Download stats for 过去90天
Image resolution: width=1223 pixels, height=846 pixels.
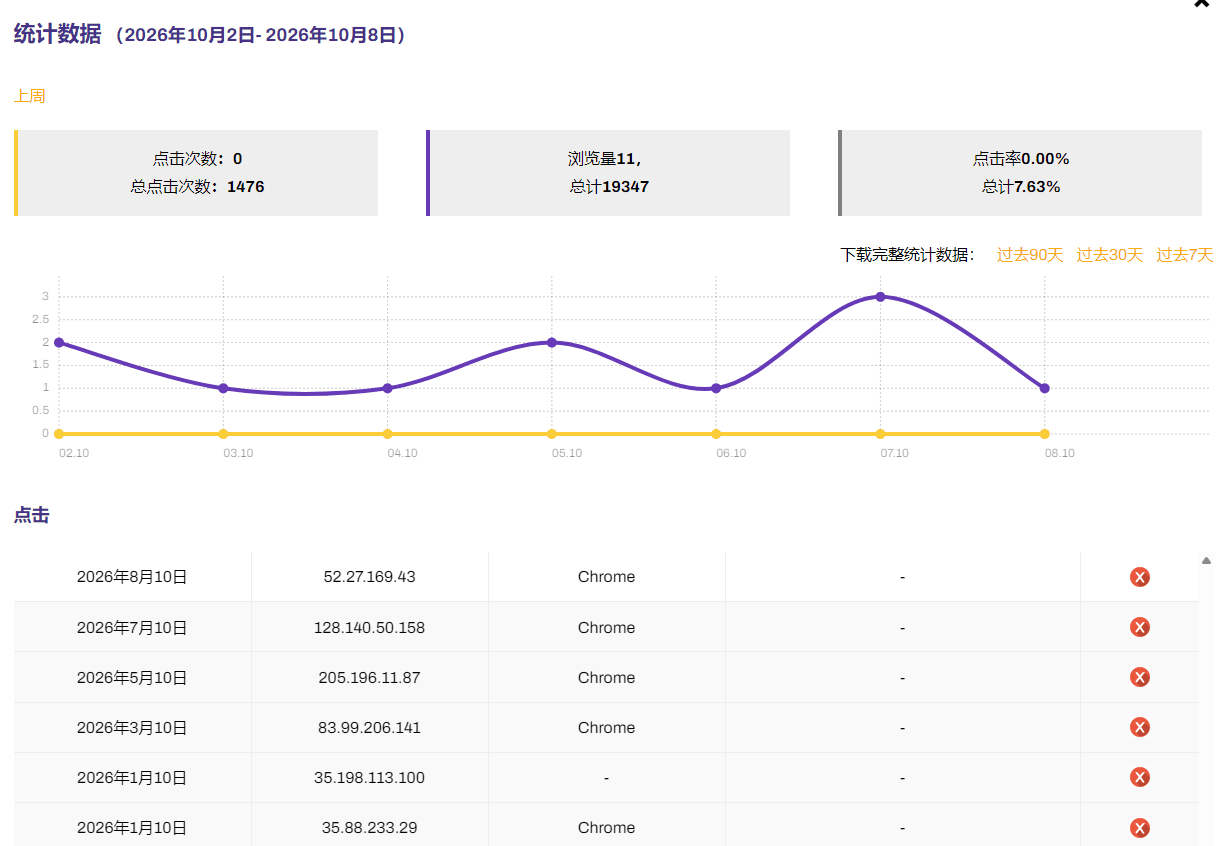click(1029, 255)
